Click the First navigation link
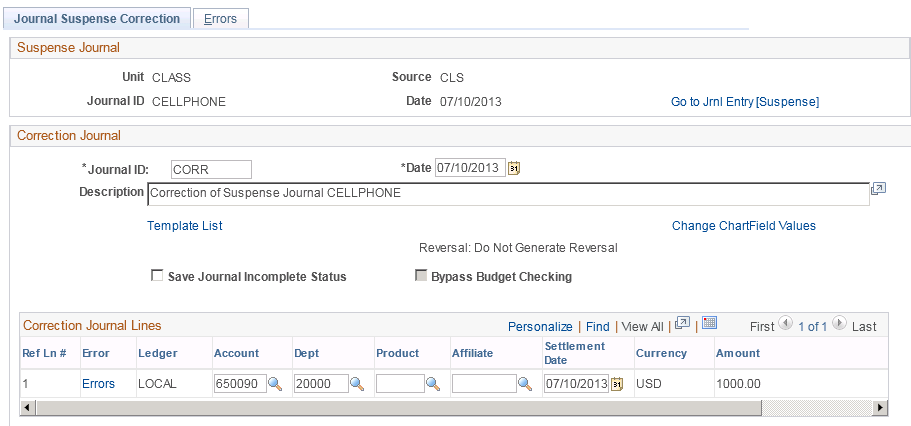Screen dimensions: 911x426 (762, 327)
